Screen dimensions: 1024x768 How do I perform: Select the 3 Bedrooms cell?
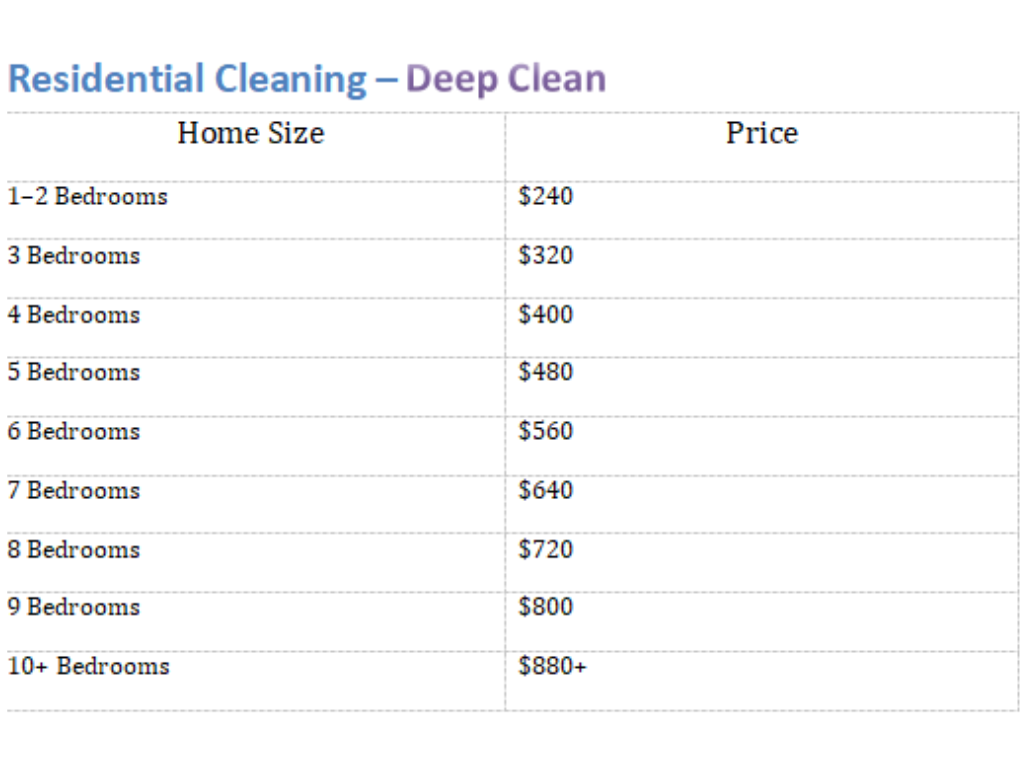pyautogui.click(x=74, y=256)
